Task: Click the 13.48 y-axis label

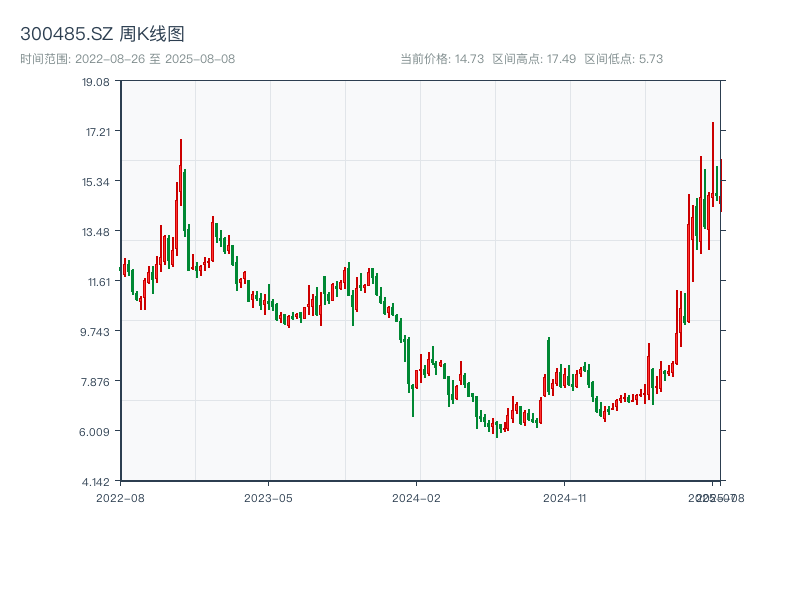Action: pyautogui.click(x=96, y=232)
